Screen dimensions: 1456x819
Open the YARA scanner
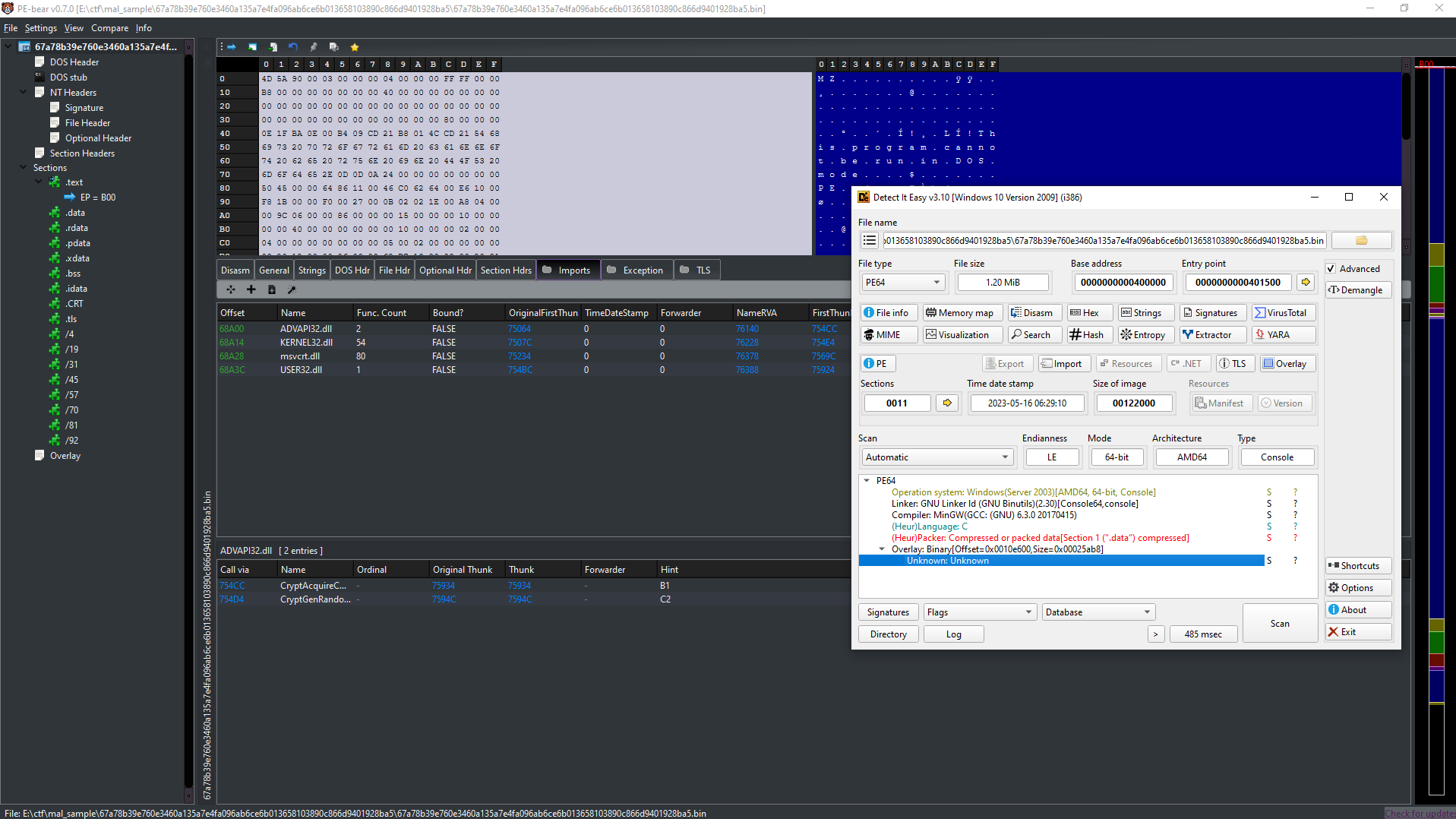point(1283,335)
